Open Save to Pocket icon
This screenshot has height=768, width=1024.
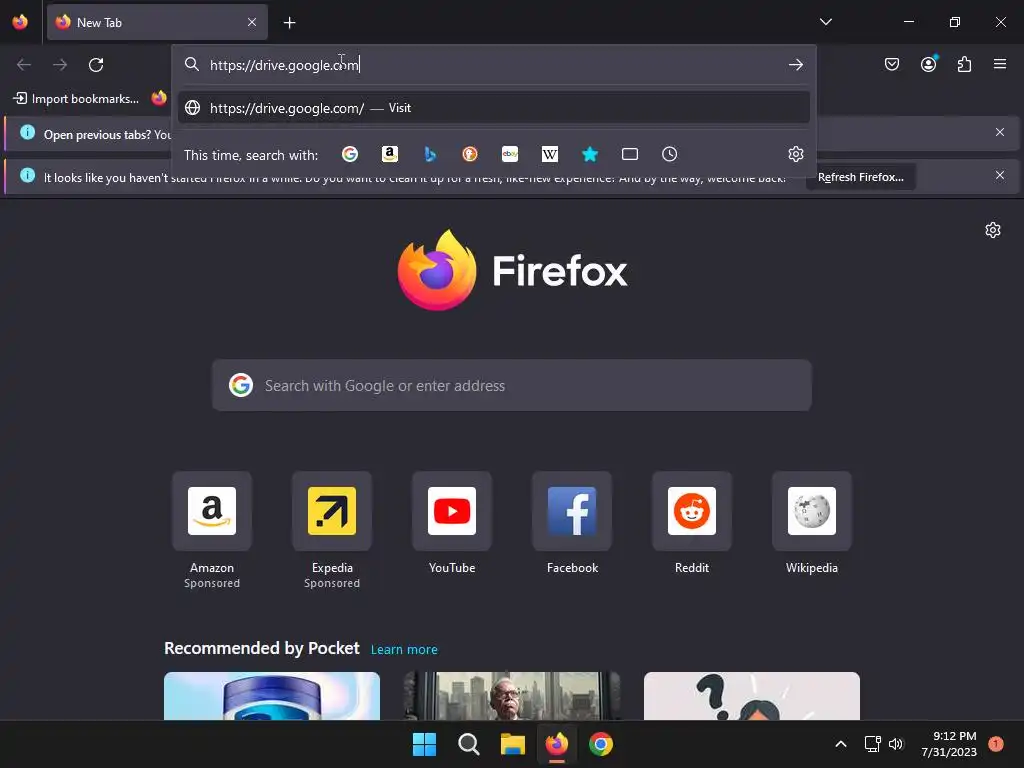pyautogui.click(x=891, y=64)
